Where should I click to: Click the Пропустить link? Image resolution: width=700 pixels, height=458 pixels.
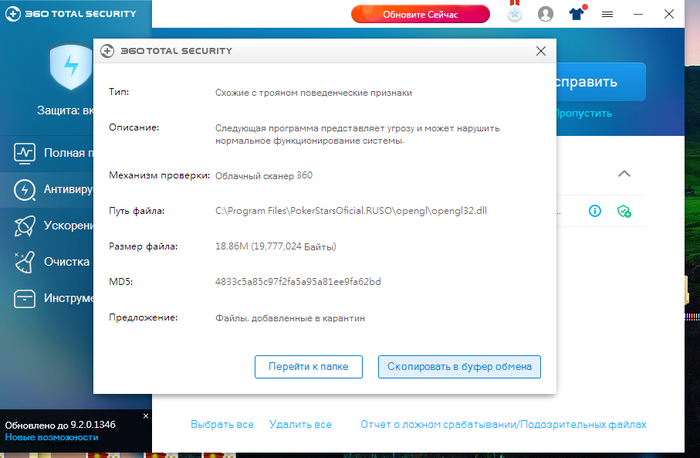coord(583,113)
